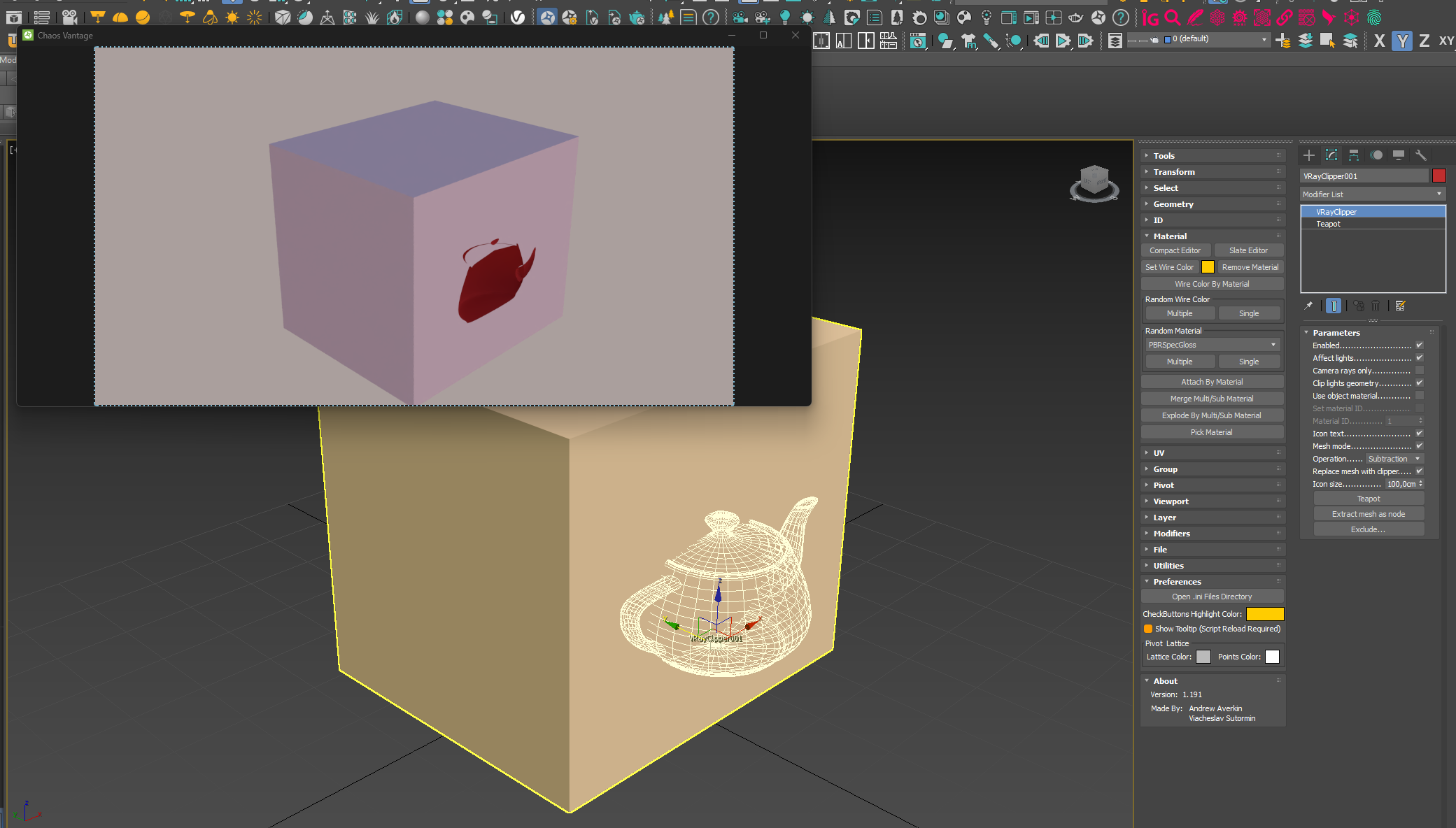Image resolution: width=1456 pixels, height=828 pixels.
Task: Expand the Transform rollout
Action: point(1212,172)
